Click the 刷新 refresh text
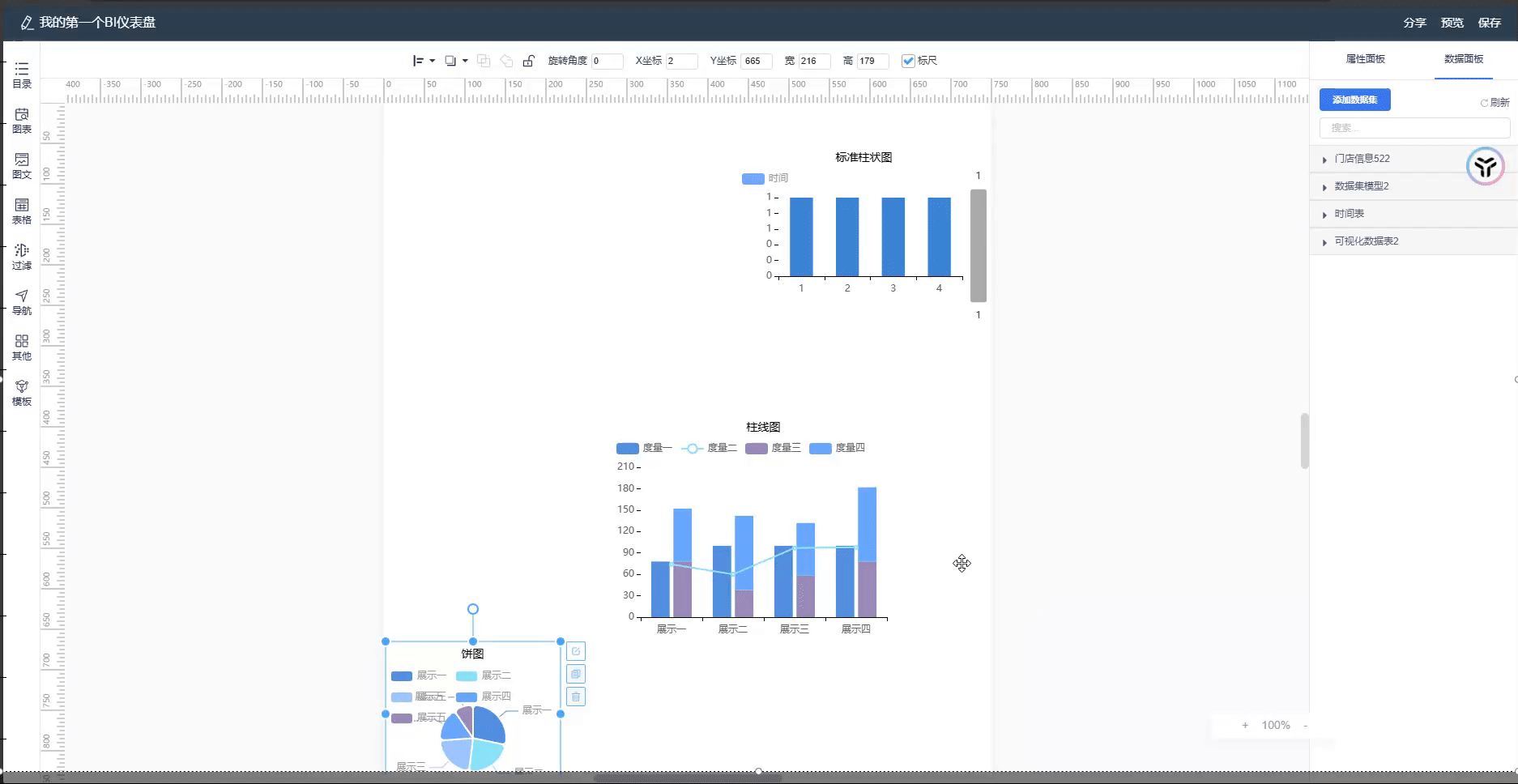The image size is (1518, 784). 1499,103
